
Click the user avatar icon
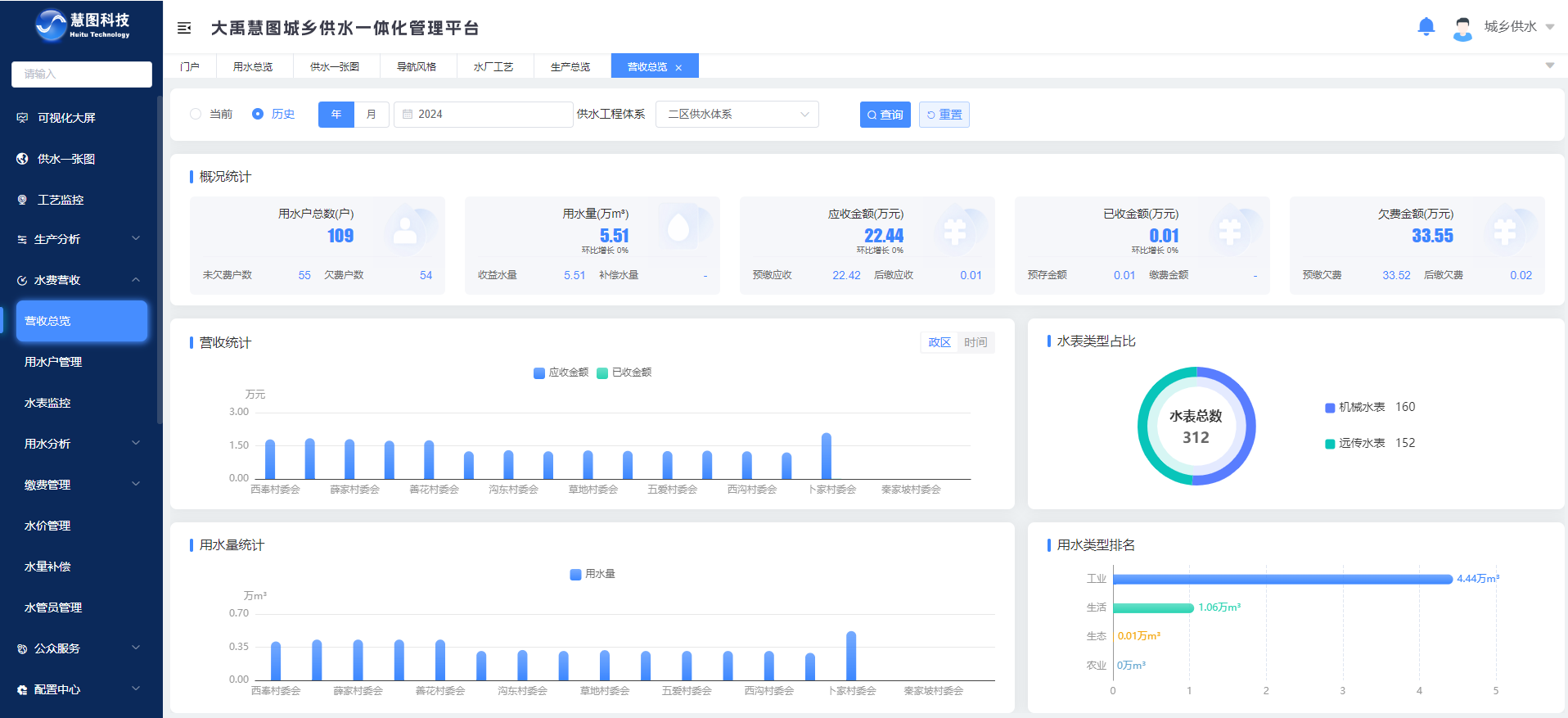coord(1462,29)
